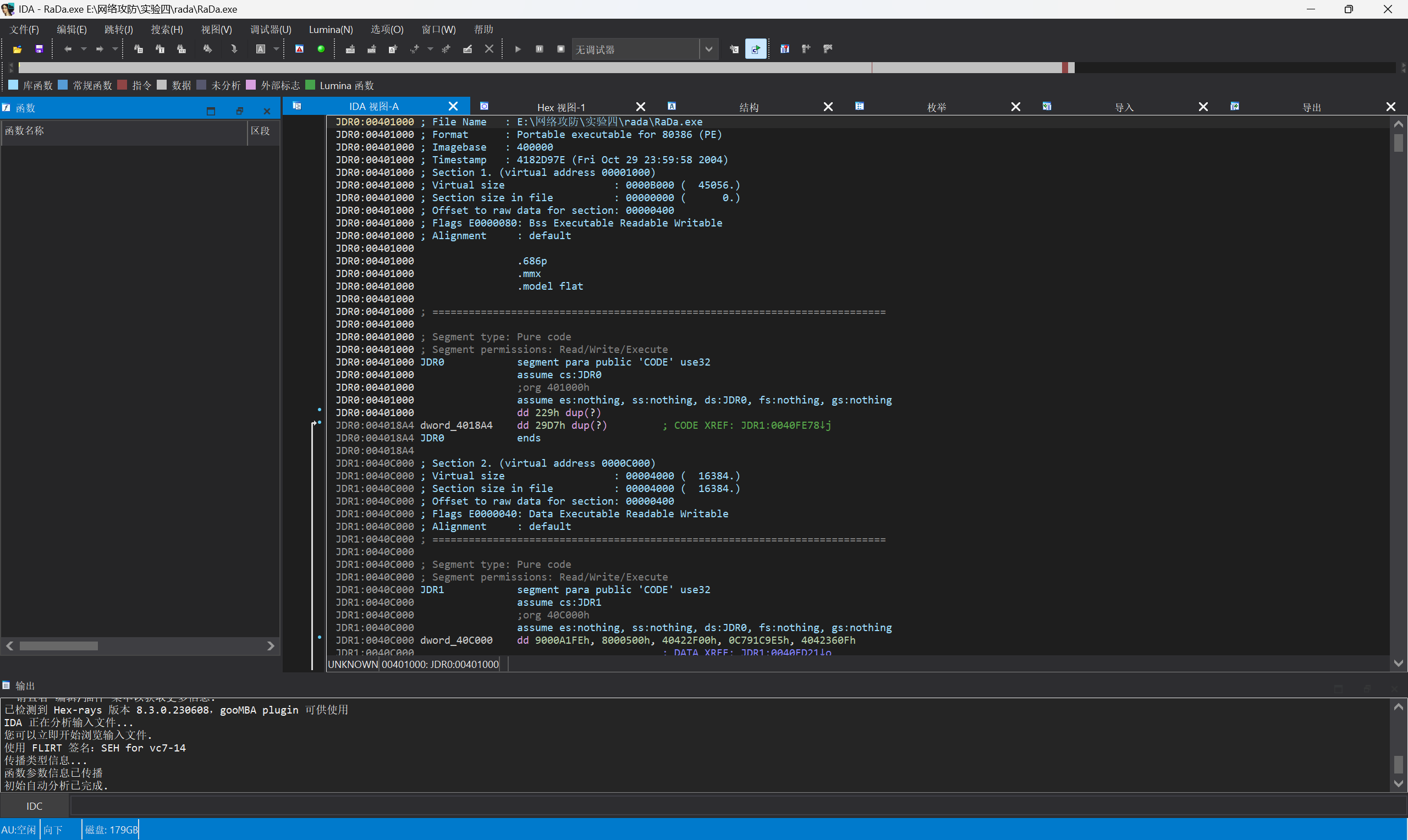Screen dimensions: 1408x840
Task: Expand the jump forward history dropdown
Action: (115, 49)
